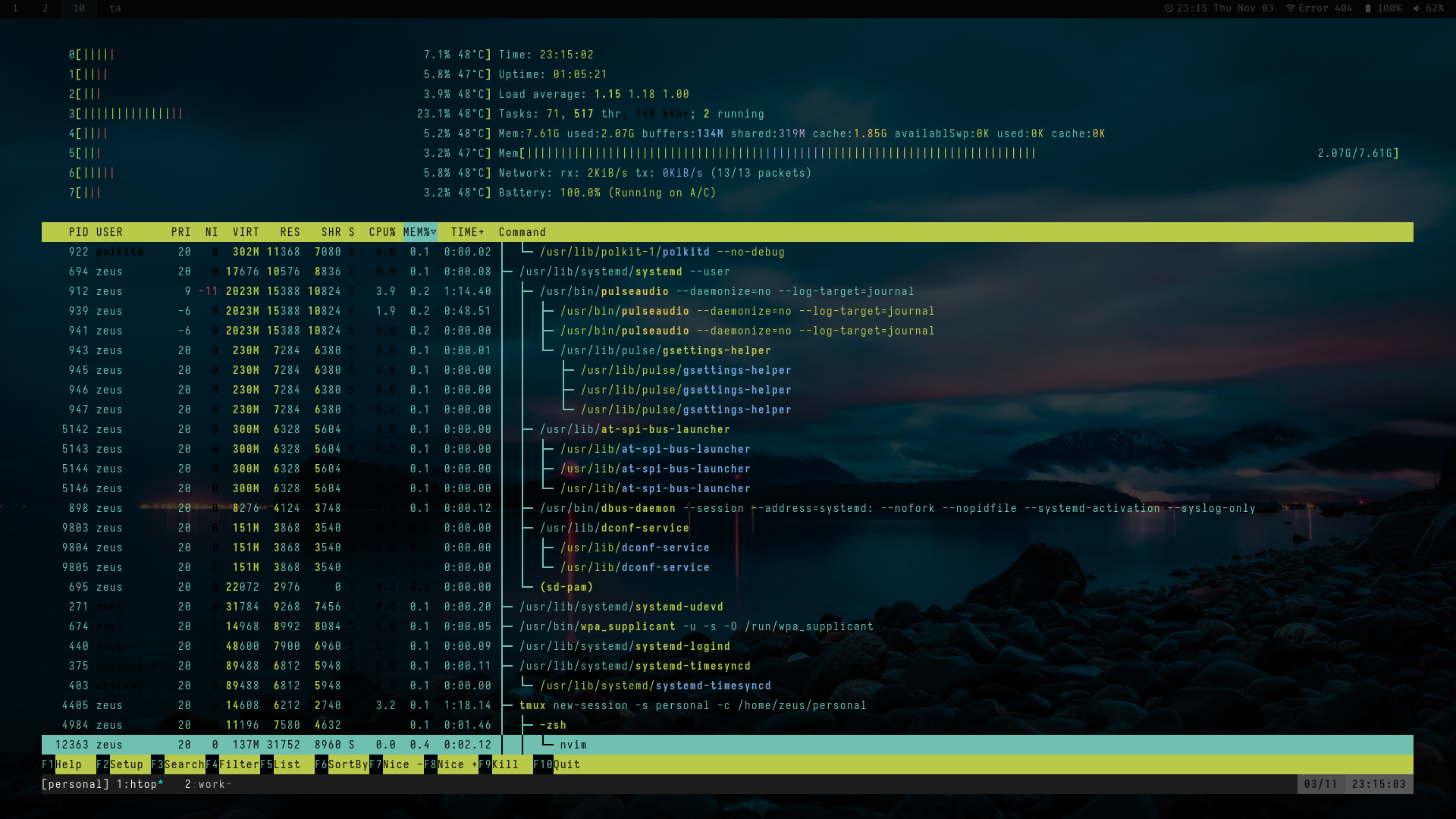Click the 03/11 date in tmux status

point(1321,784)
